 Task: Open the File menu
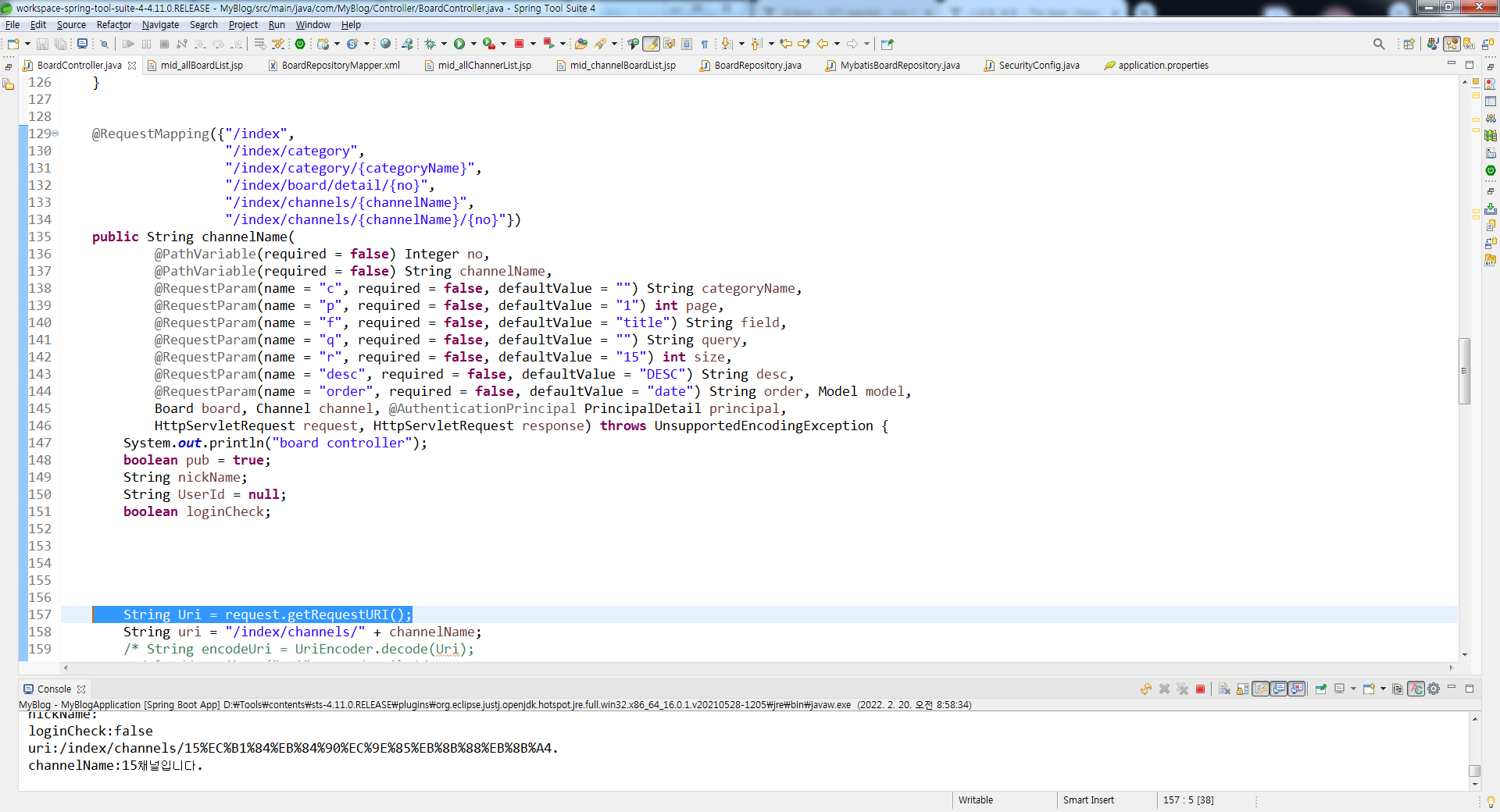[x=12, y=25]
